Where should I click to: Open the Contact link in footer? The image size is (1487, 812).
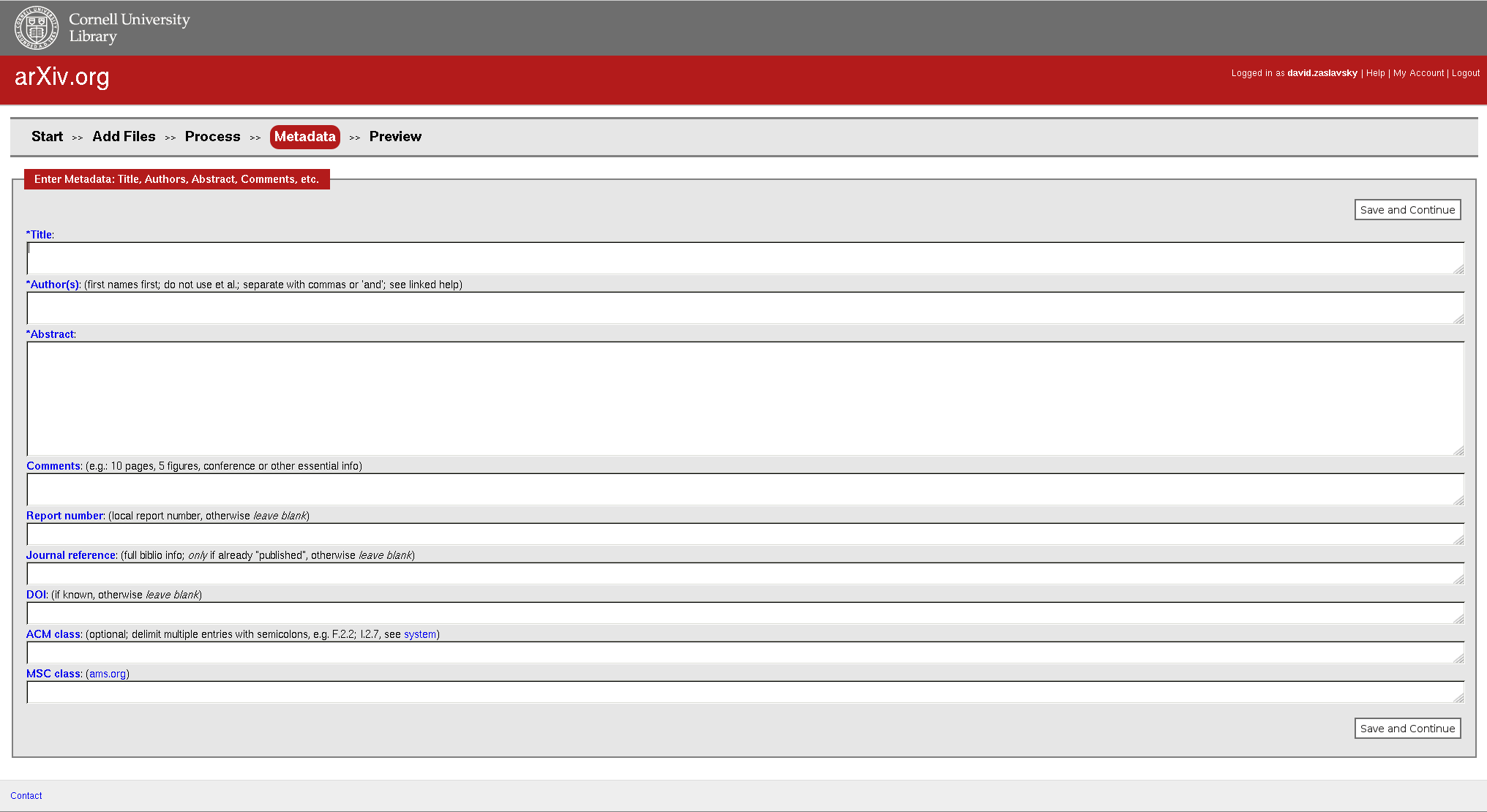pyautogui.click(x=26, y=796)
